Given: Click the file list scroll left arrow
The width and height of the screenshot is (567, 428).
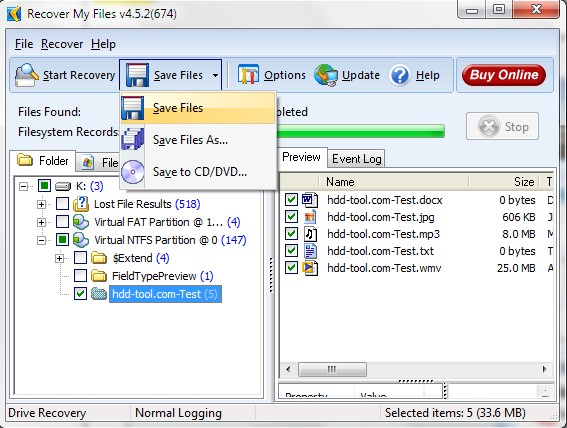Looking at the screenshot, I should click(x=288, y=369).
